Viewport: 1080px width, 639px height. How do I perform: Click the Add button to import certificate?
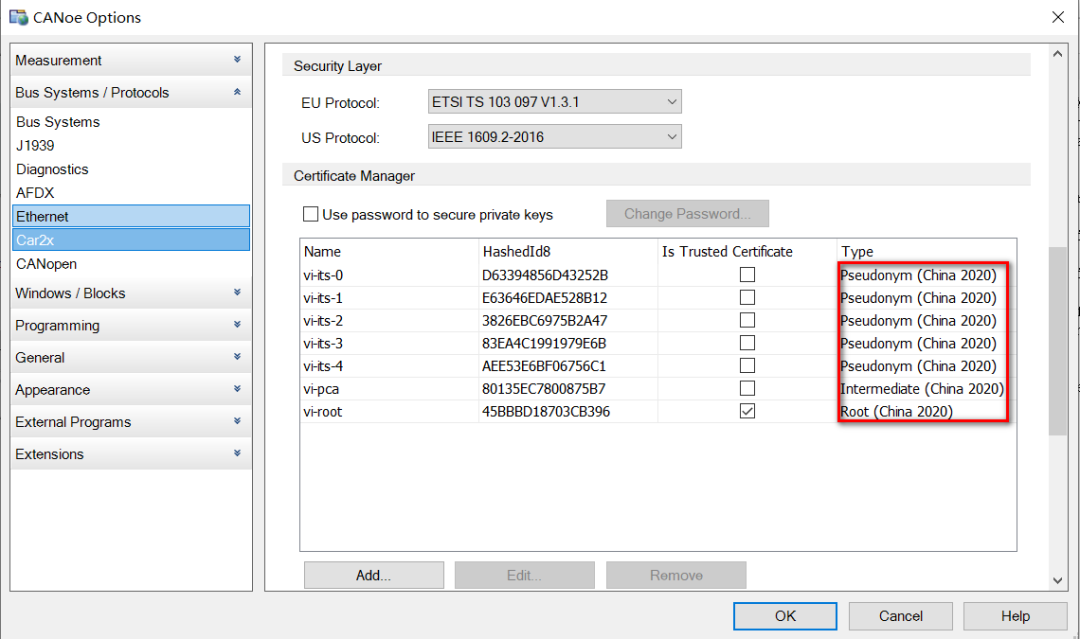[x=373, y=575]
